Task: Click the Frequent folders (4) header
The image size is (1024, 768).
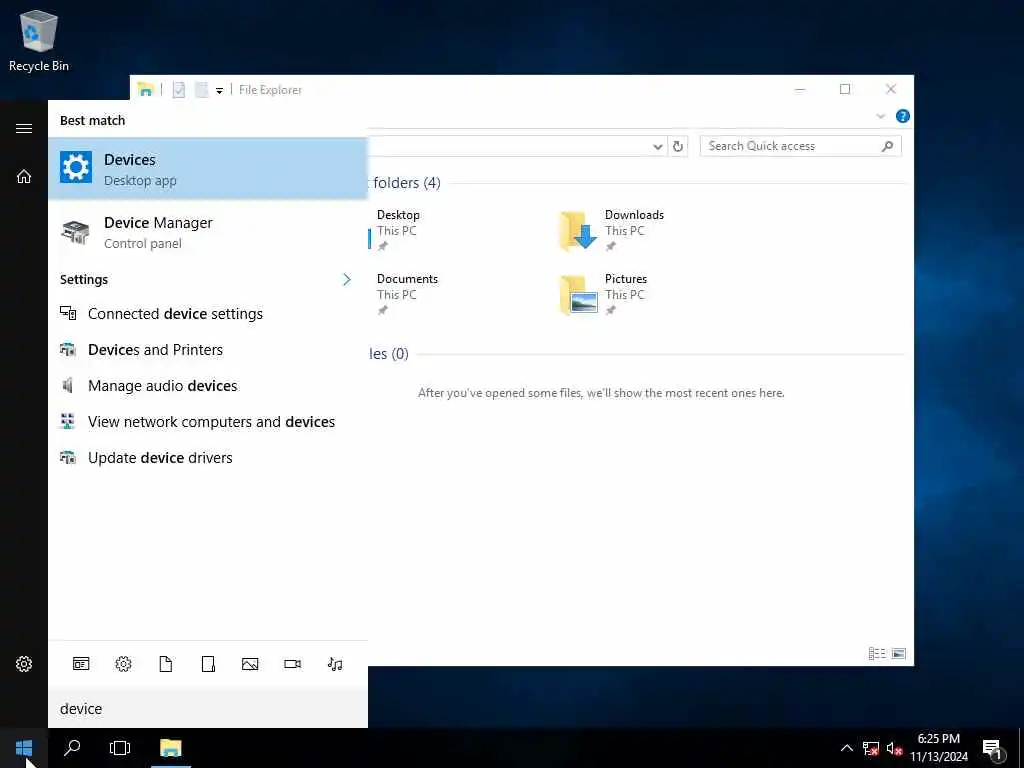Action: click(x=405, y=183)
